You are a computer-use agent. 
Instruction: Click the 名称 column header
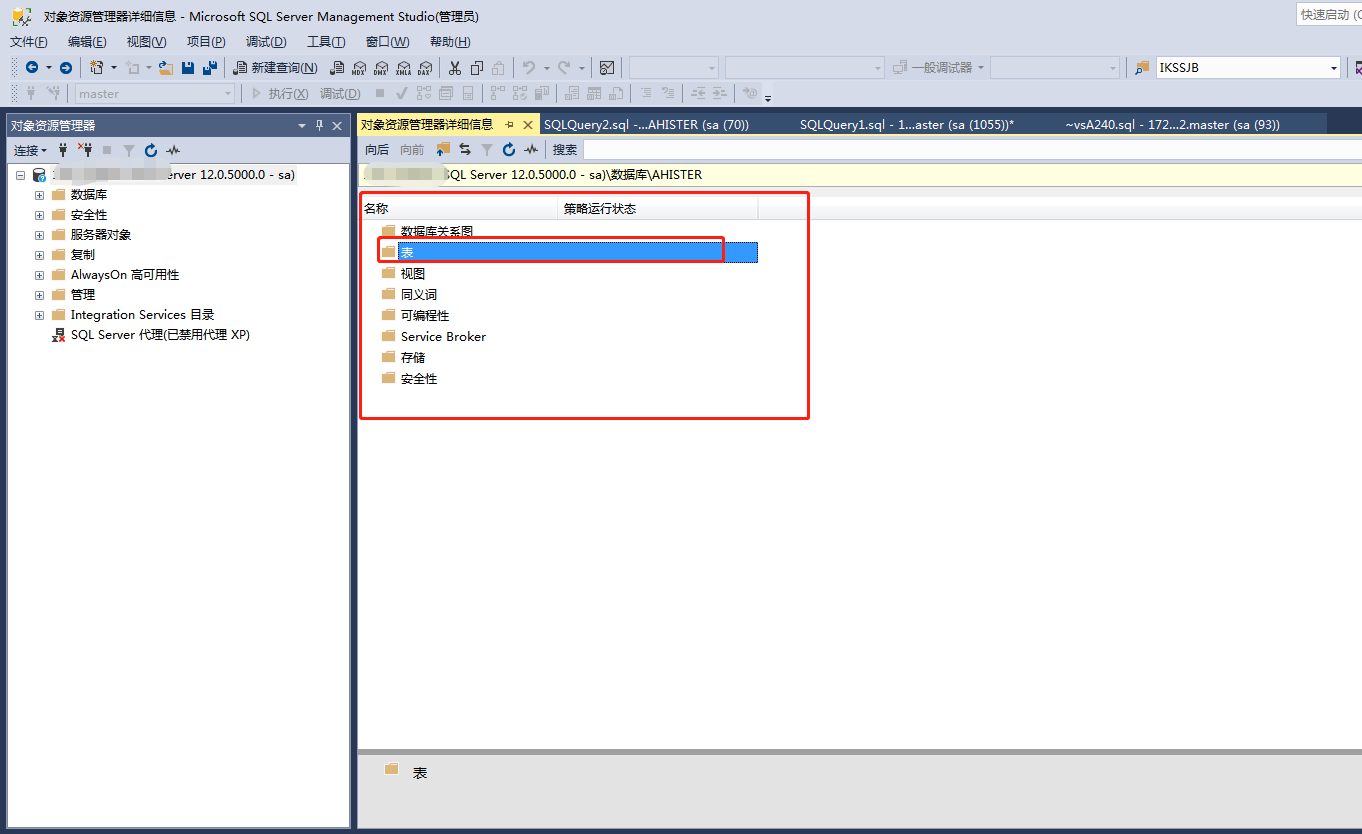coord(459,209)
